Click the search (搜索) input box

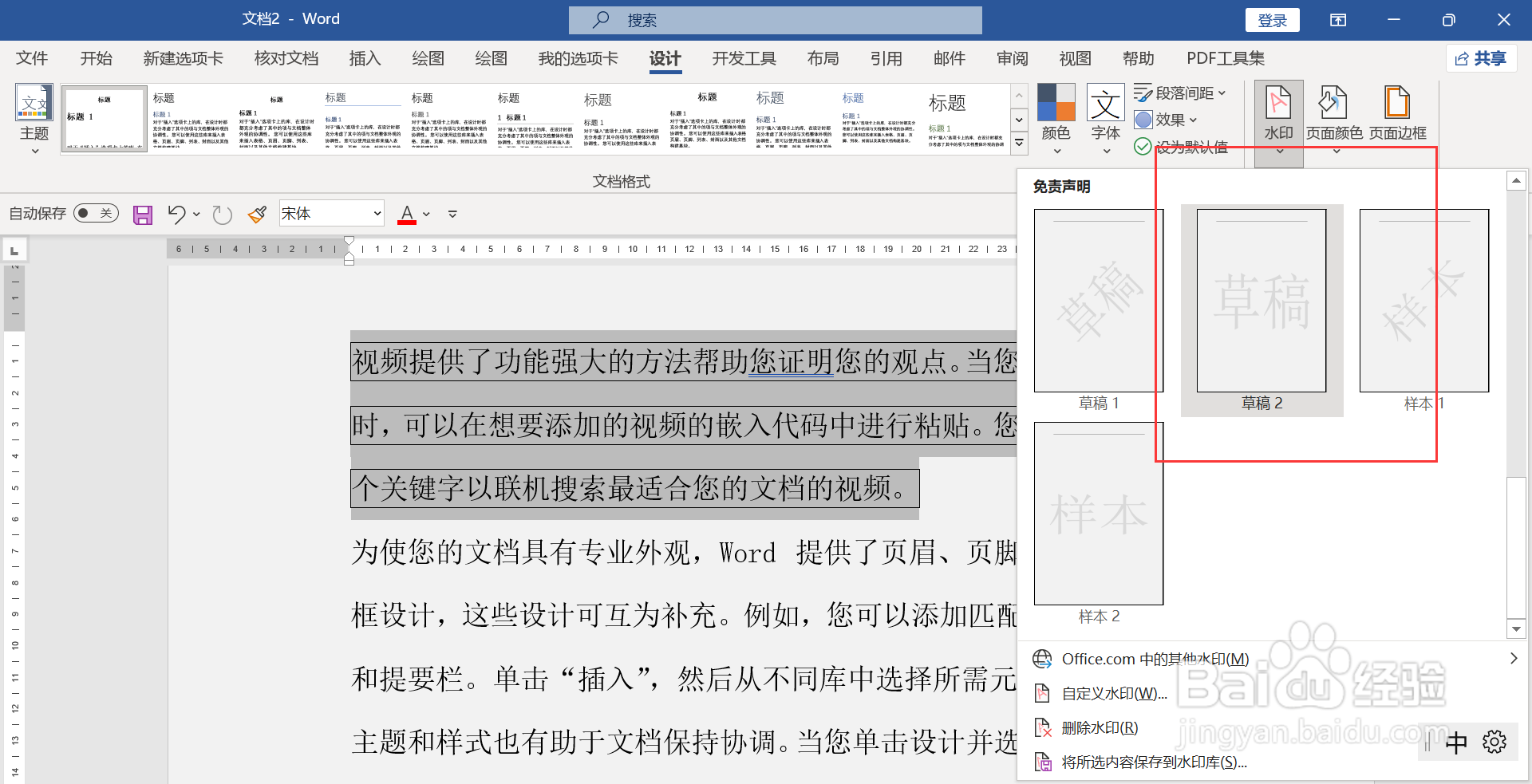775,20
